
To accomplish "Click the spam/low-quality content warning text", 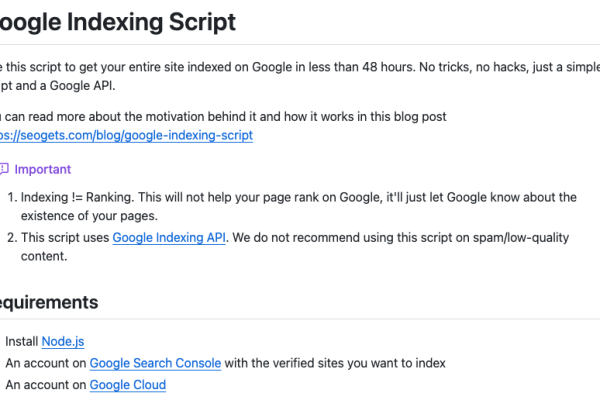I will 401,238.
